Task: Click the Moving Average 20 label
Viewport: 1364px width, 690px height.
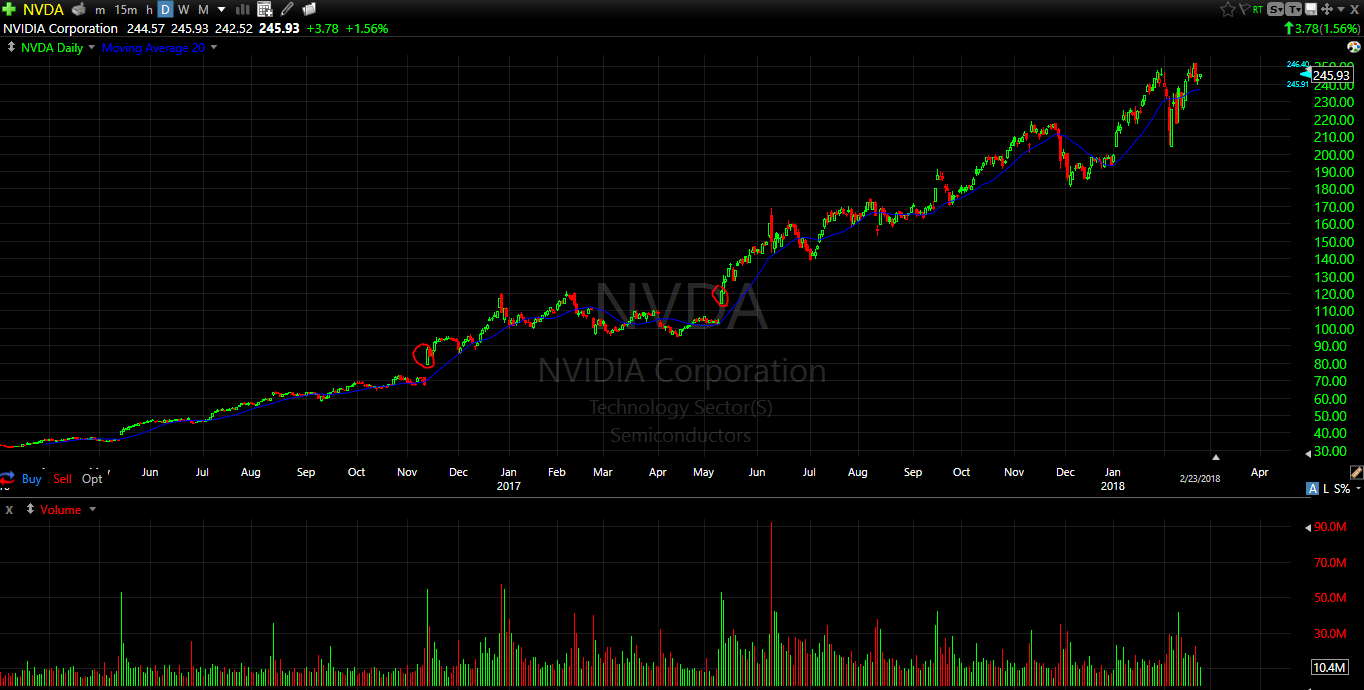Action: pos(153,48)
